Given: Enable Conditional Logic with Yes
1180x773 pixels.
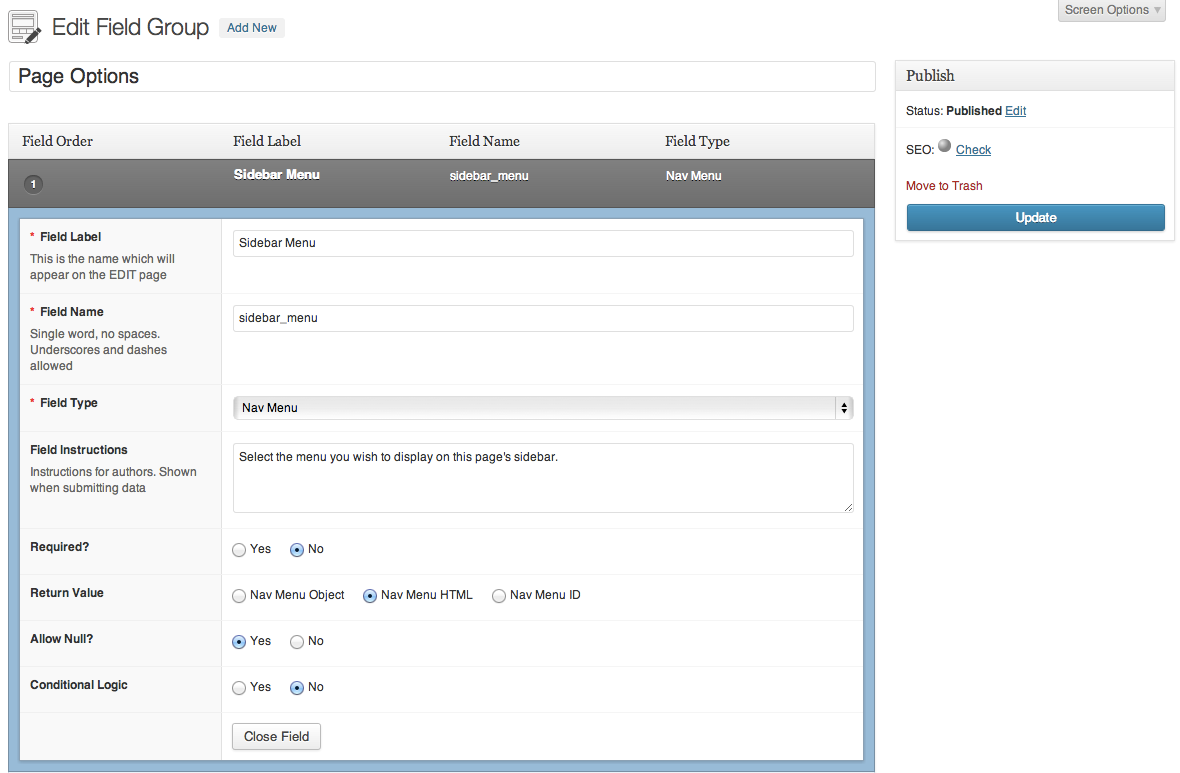Looking at the screenshot, I should [x=239, y=688].
